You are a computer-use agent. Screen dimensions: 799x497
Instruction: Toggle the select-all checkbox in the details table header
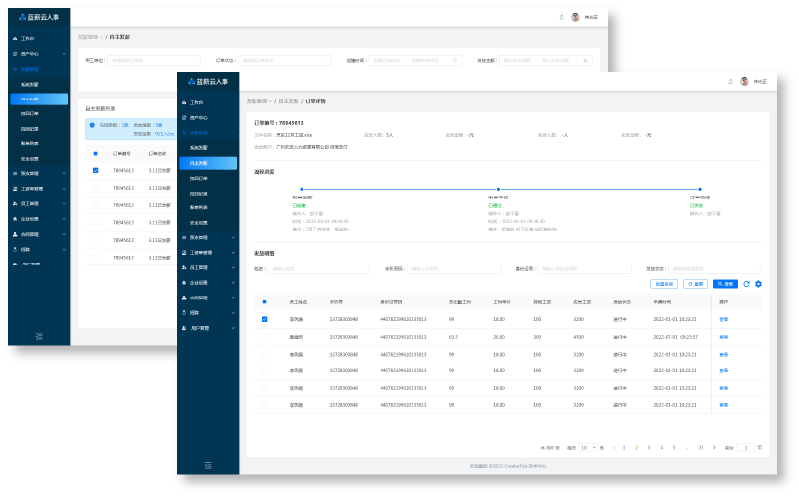pyautogui.click(x=264, y=301)
